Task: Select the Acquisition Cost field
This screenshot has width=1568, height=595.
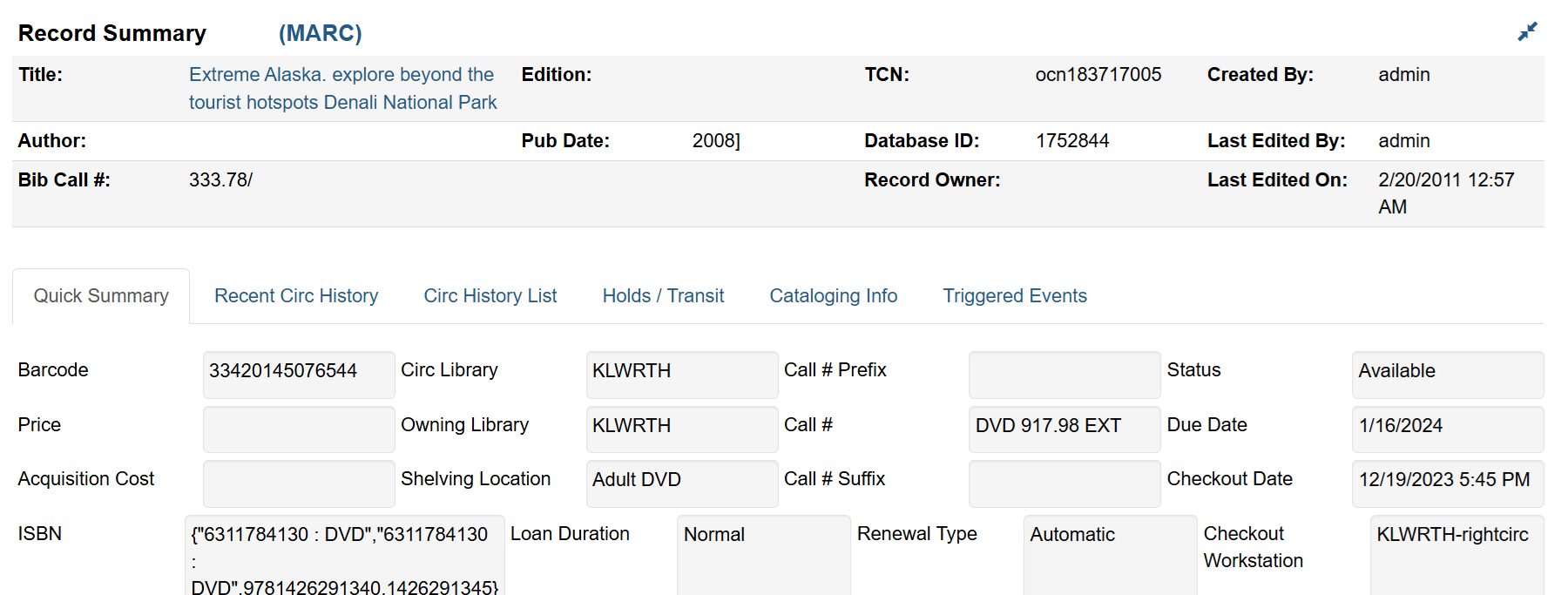Action: coord(298,483)
